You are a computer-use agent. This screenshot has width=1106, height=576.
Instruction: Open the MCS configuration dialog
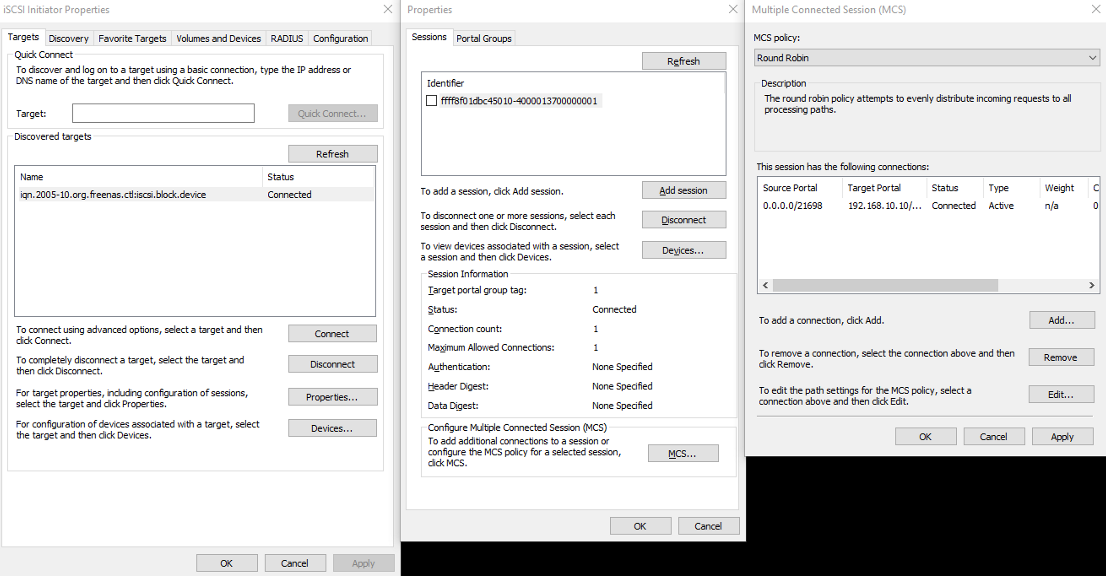[x=683, y=453]
